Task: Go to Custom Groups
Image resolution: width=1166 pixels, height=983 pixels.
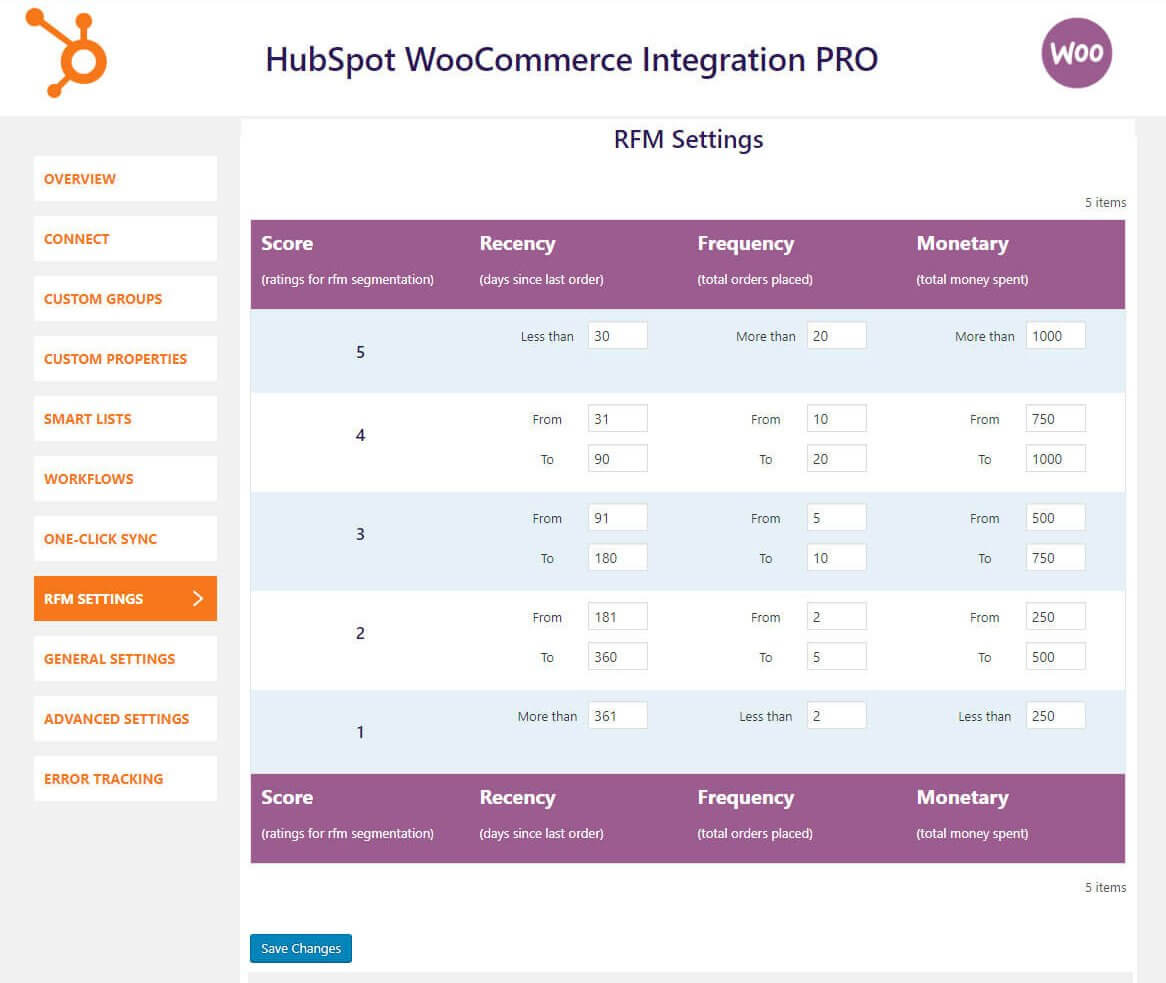Action: point(125,299)
